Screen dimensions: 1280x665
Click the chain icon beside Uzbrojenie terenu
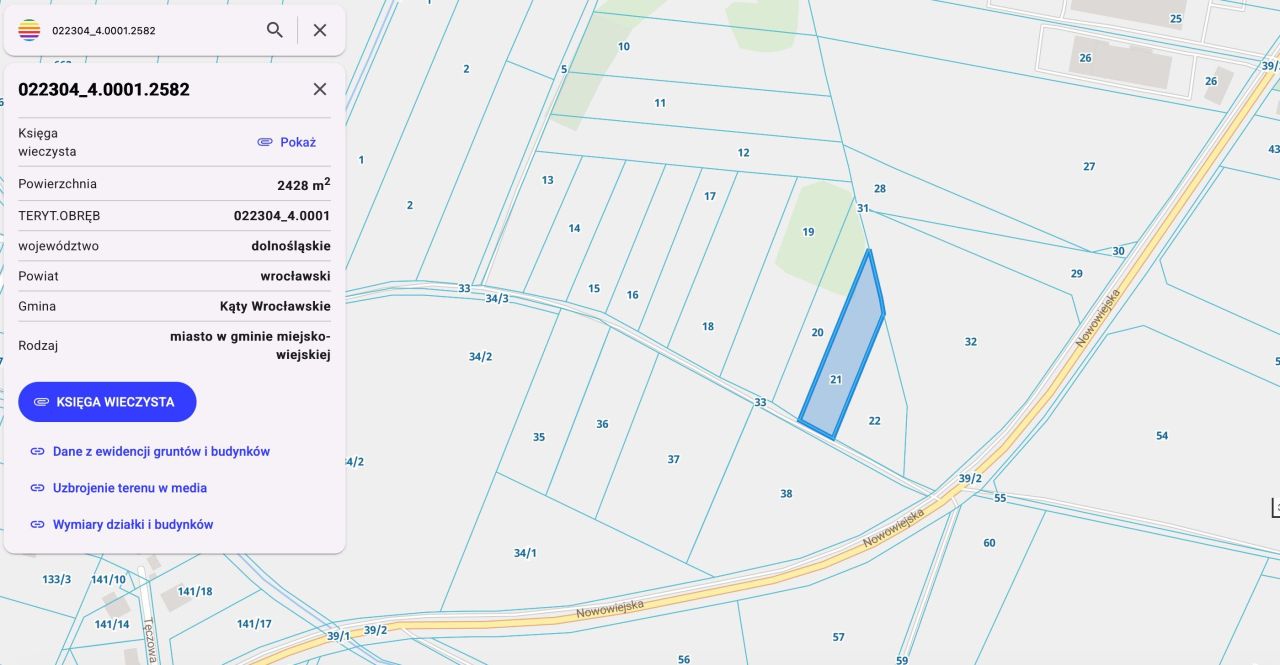tap(37, 488)
